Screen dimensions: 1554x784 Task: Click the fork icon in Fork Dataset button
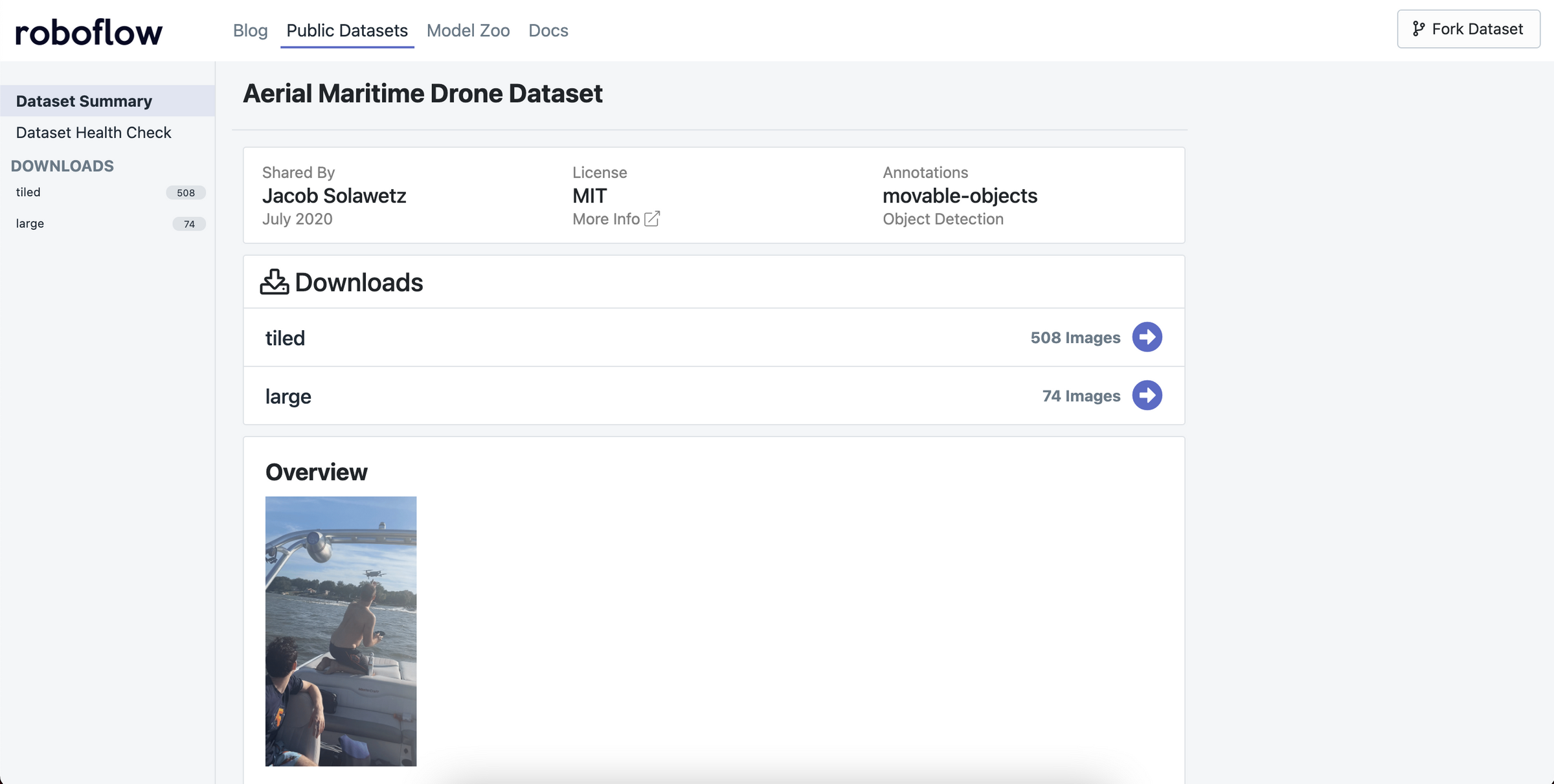pos(1419,29)
